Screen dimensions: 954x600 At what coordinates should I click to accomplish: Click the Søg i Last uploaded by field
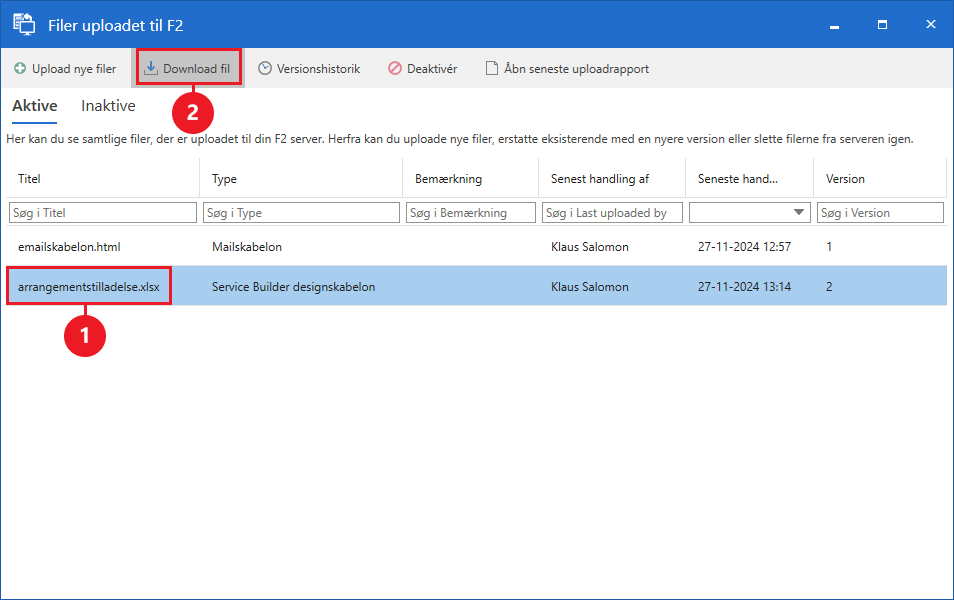[612, 213]
